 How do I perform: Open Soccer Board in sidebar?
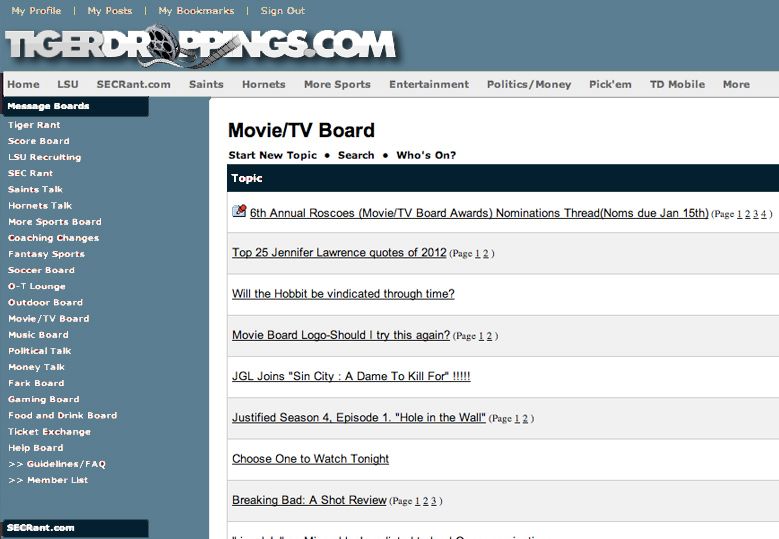point(41,270)
